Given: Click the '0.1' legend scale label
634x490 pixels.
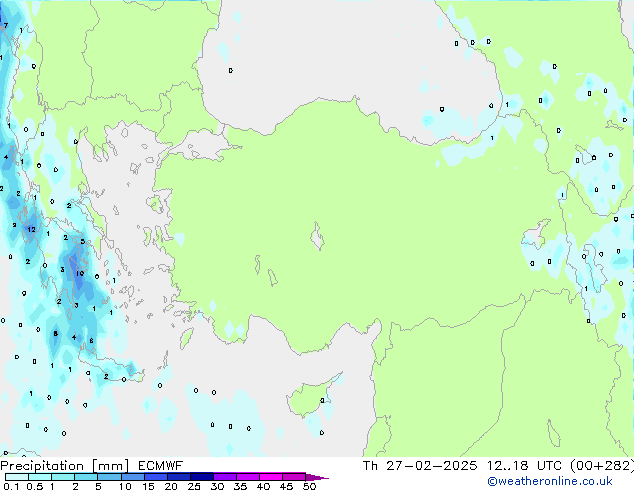Looking at the screenshot, I should point(11,486).
